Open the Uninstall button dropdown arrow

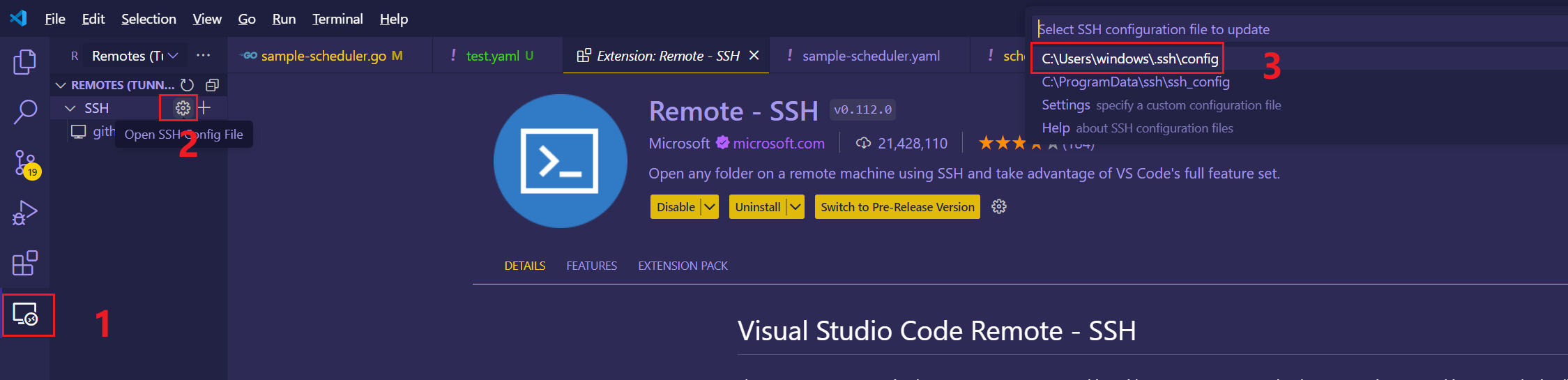(796, 207)
